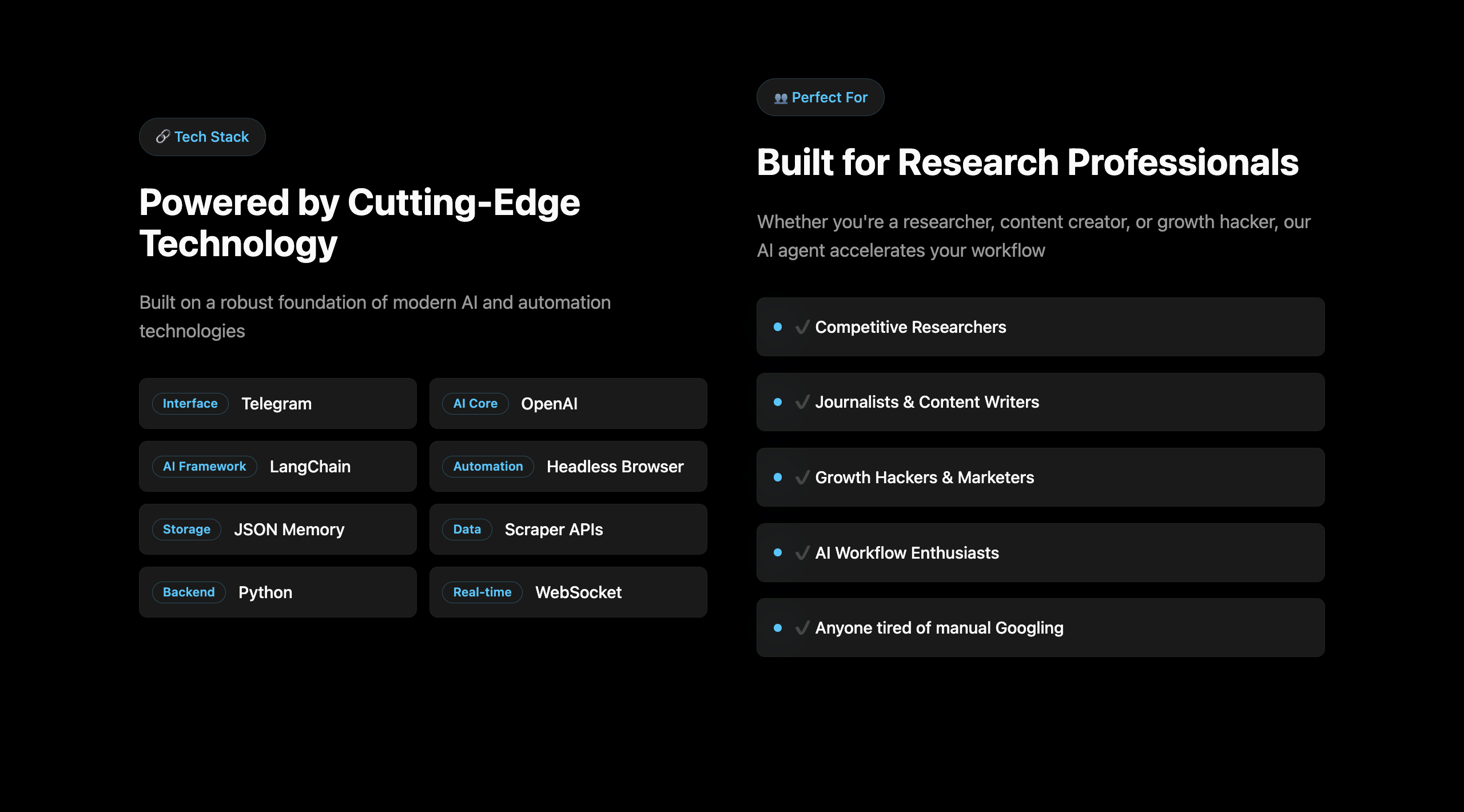Click checkmark beside Anyone tired of manual Googling

click(802, 628)
